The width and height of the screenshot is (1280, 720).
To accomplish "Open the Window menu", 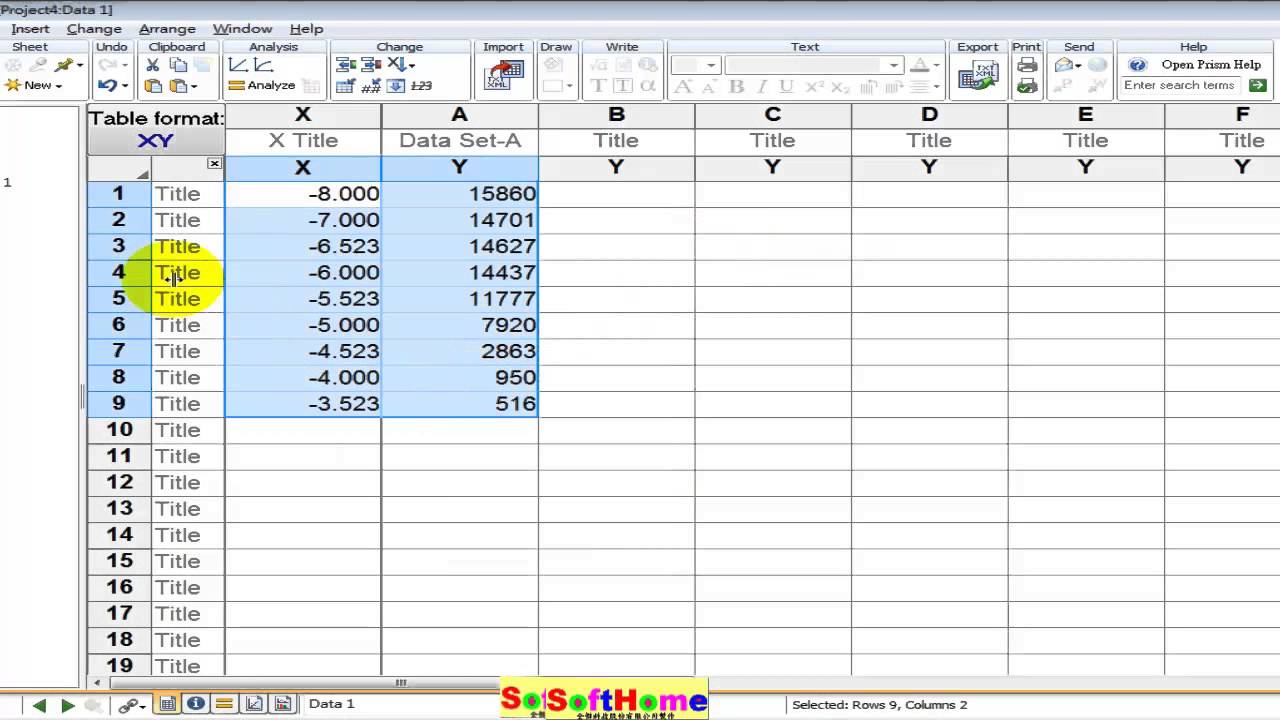I will click(242, 29).
